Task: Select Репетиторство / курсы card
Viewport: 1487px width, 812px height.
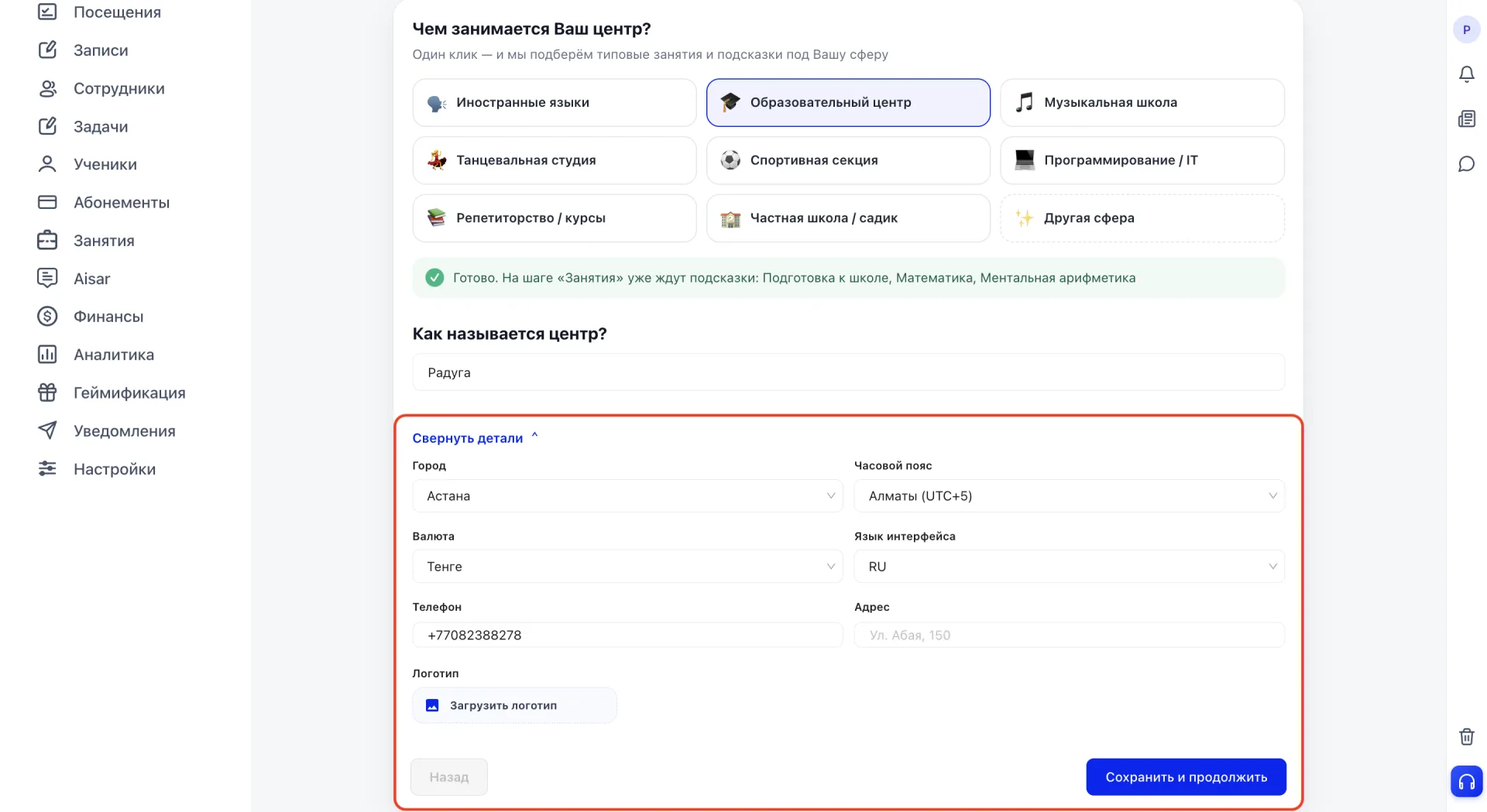Action: coord(555,218)
